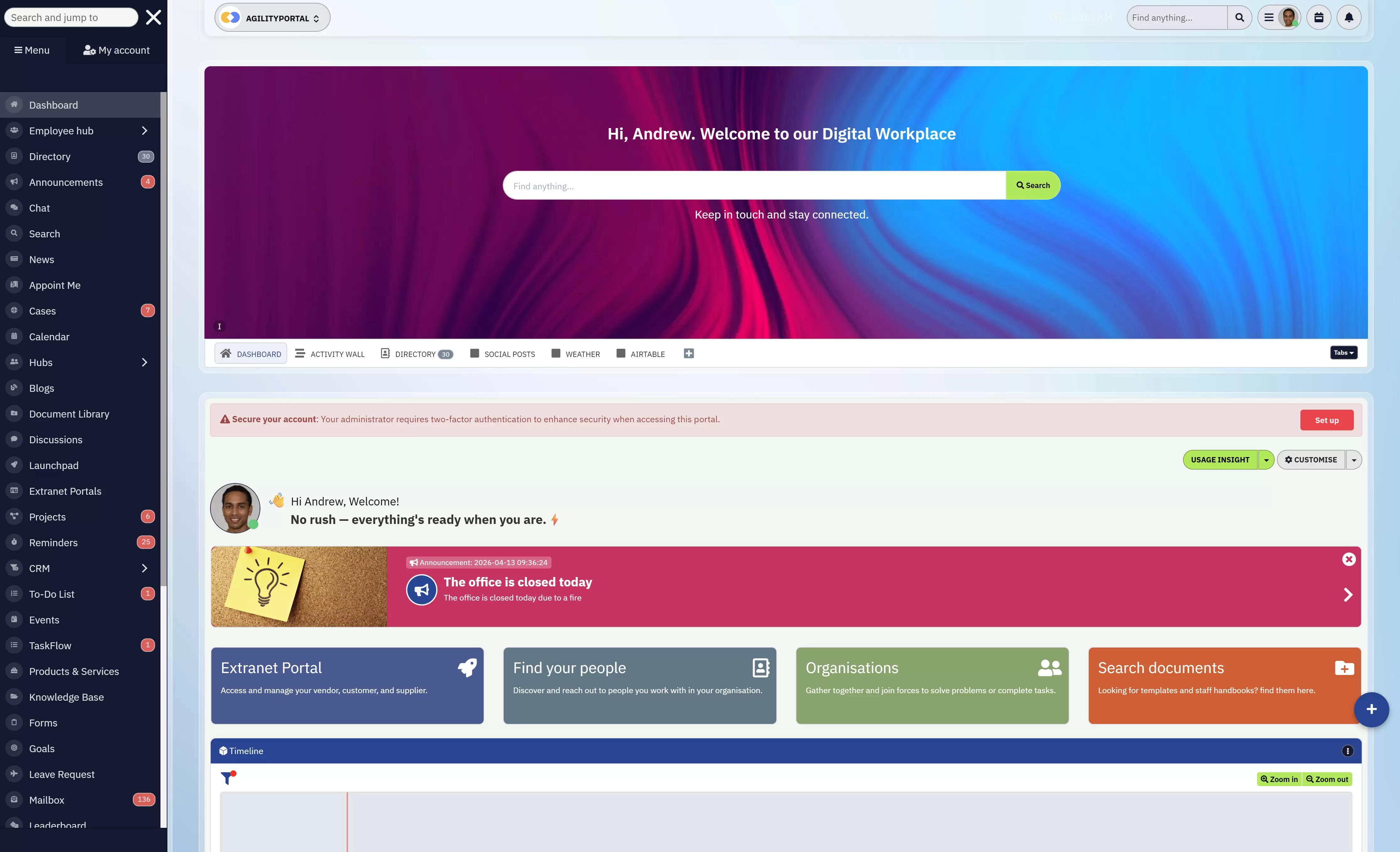Open the AGILITYPORTAL portal switcher dropdown
The image size is (1400, 852).
click(272, 18)
